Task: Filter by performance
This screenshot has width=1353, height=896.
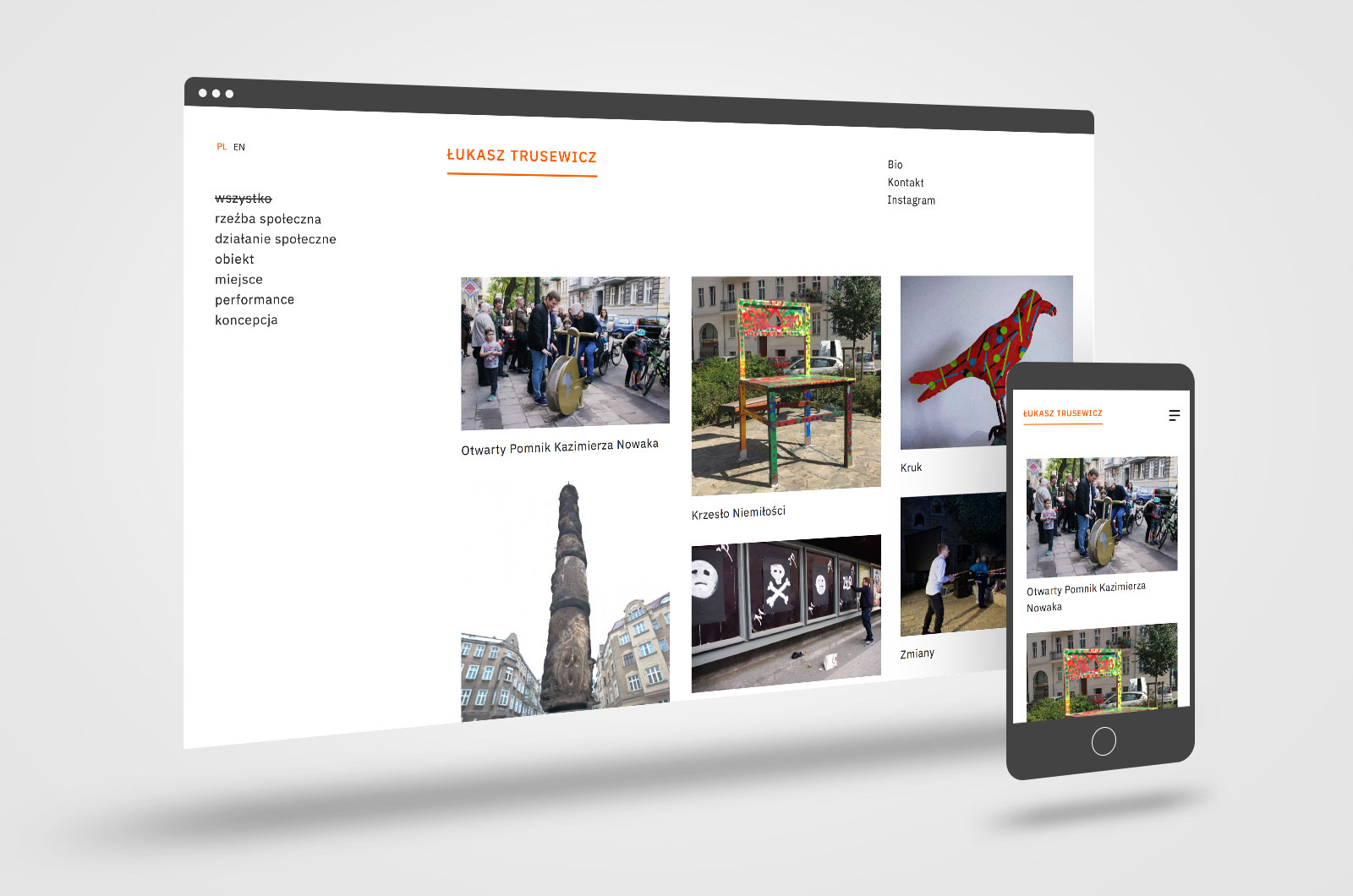Action: tap(254, 300)
